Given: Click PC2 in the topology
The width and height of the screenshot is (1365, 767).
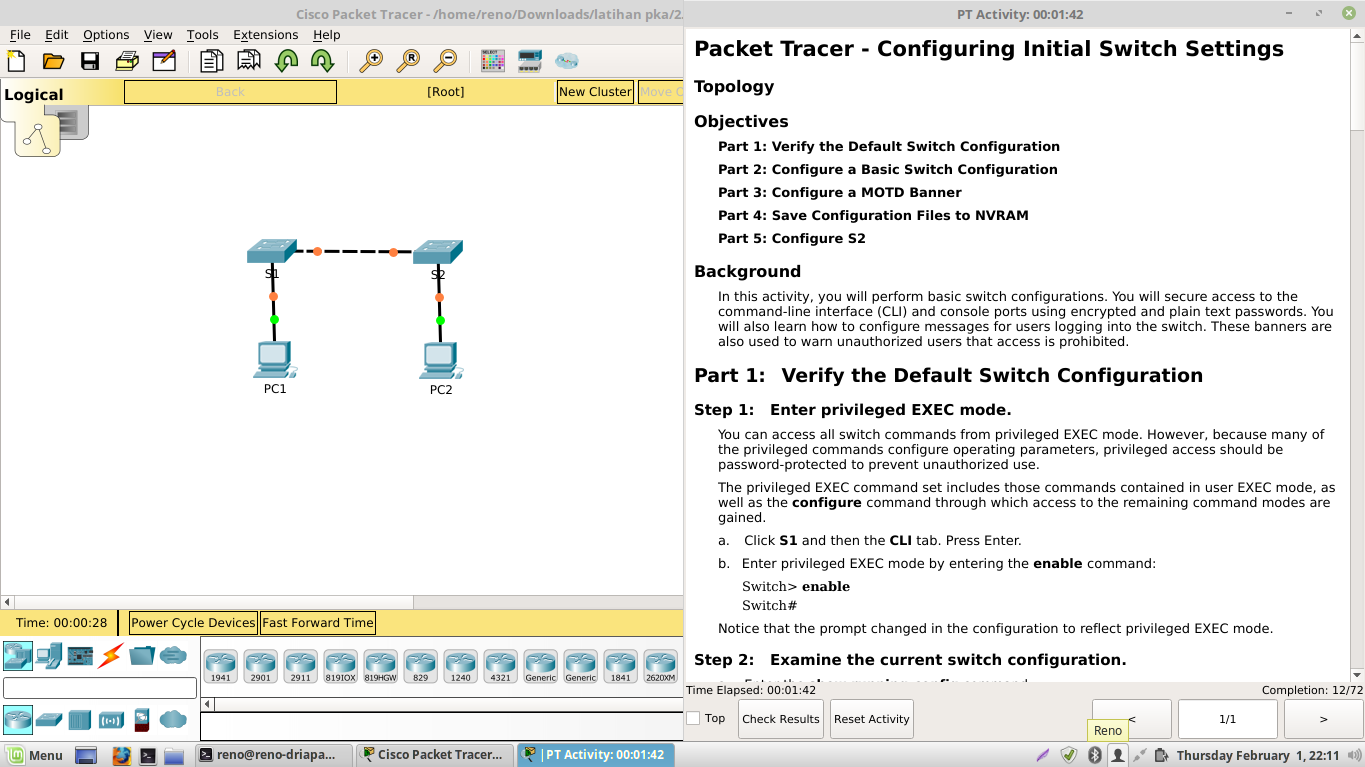Looking at the screenshot, I should click(x=440, y=361).
